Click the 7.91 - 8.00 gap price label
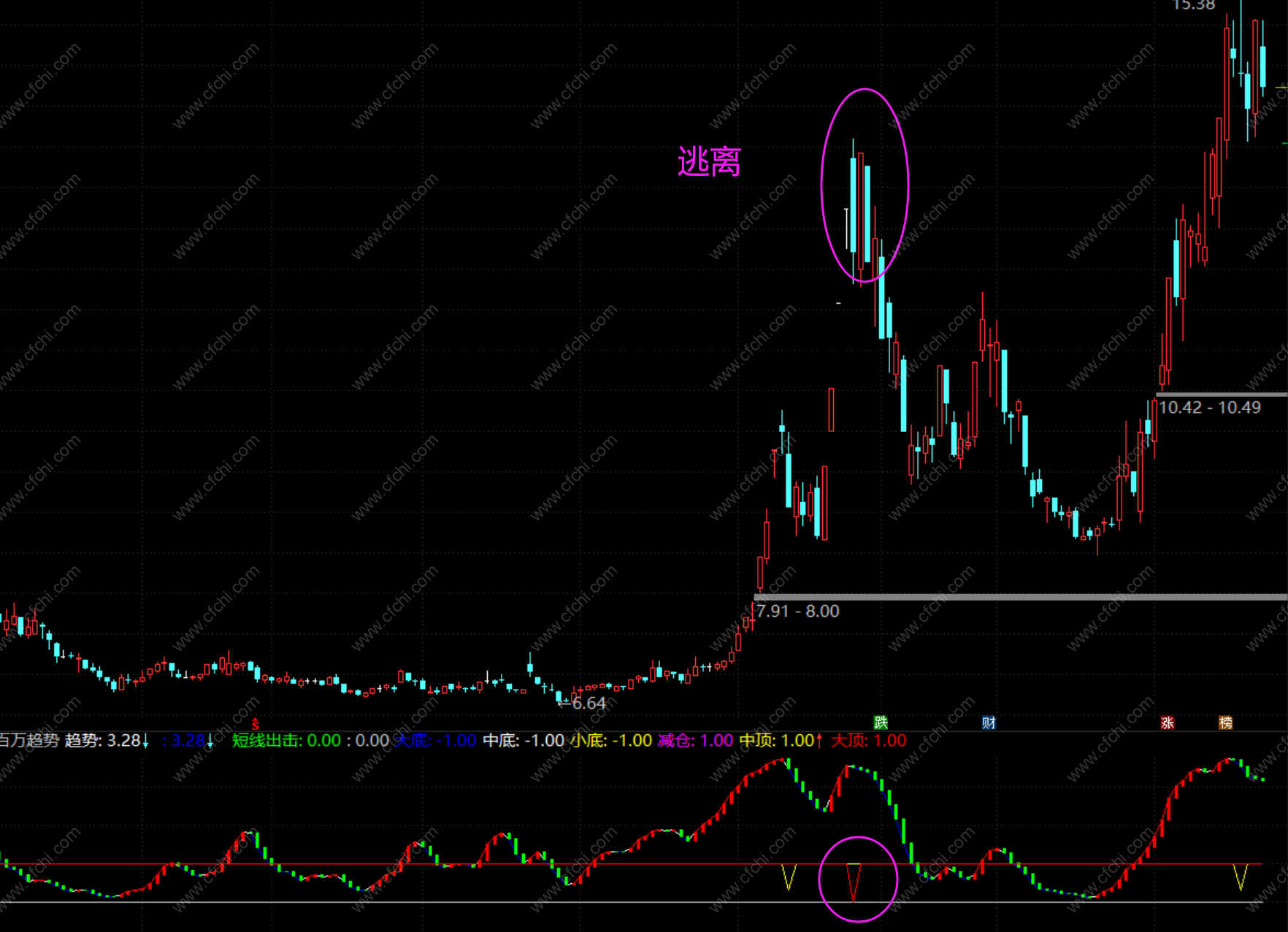Screen dimensions: 1288x932 [x=798, y=611]
